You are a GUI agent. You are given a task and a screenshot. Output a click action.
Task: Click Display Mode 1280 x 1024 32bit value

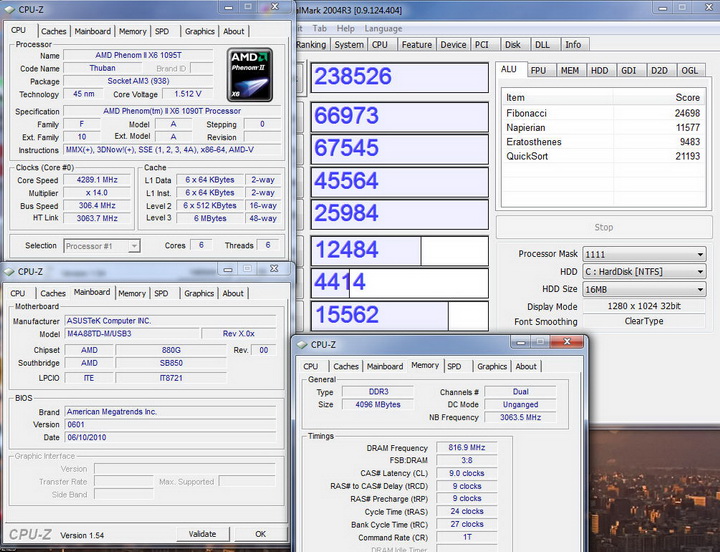(x=644, y=306)
